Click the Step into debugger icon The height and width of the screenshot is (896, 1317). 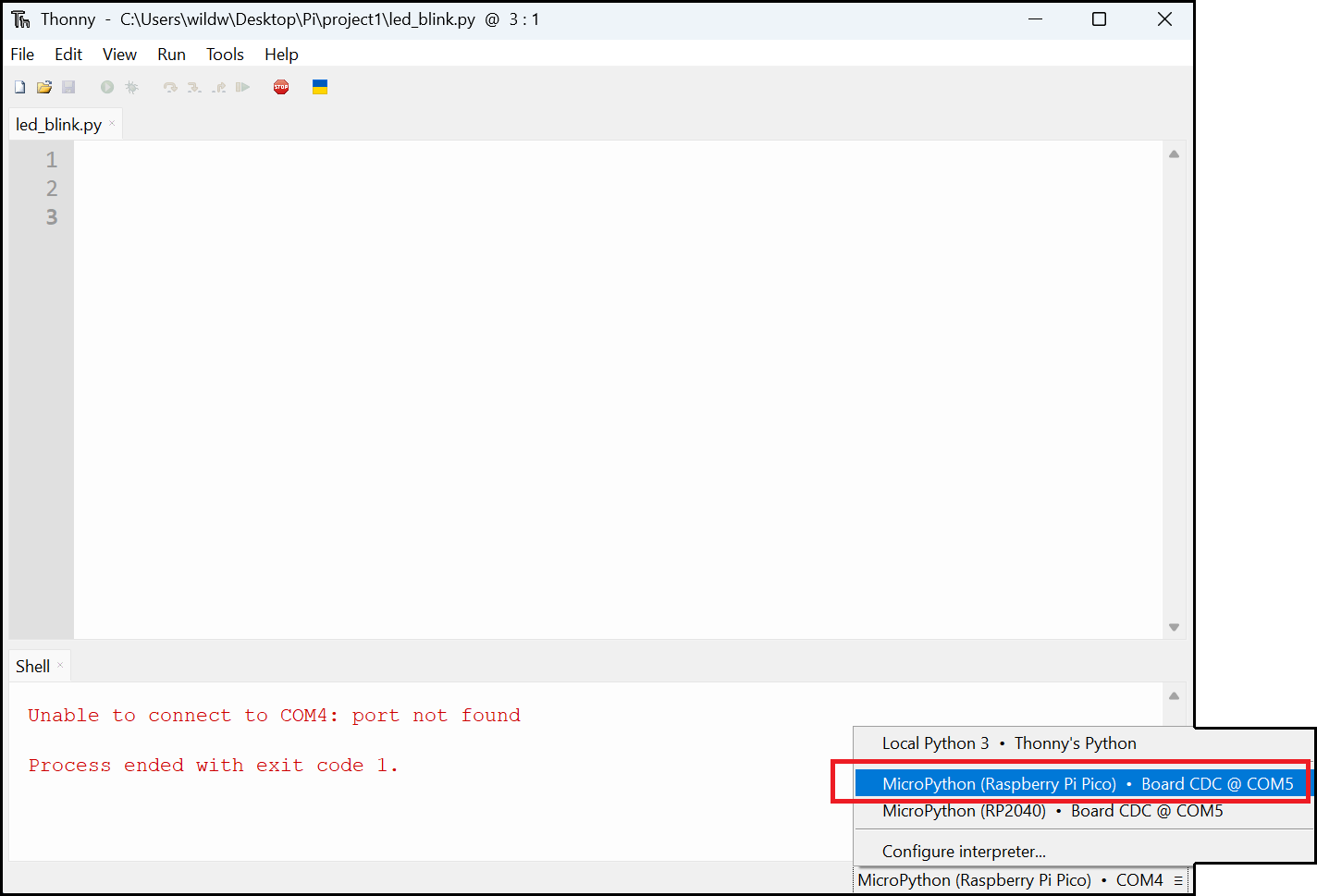pos(194,87)
